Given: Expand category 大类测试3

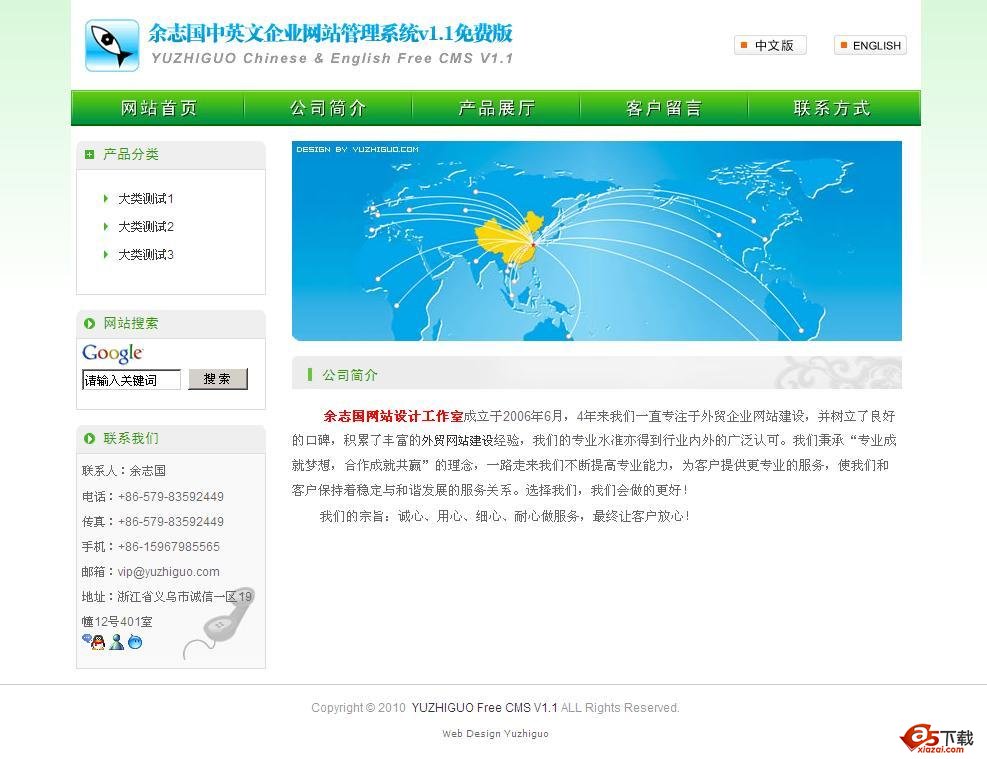Looking at the screenshot, I should [144, 254].
